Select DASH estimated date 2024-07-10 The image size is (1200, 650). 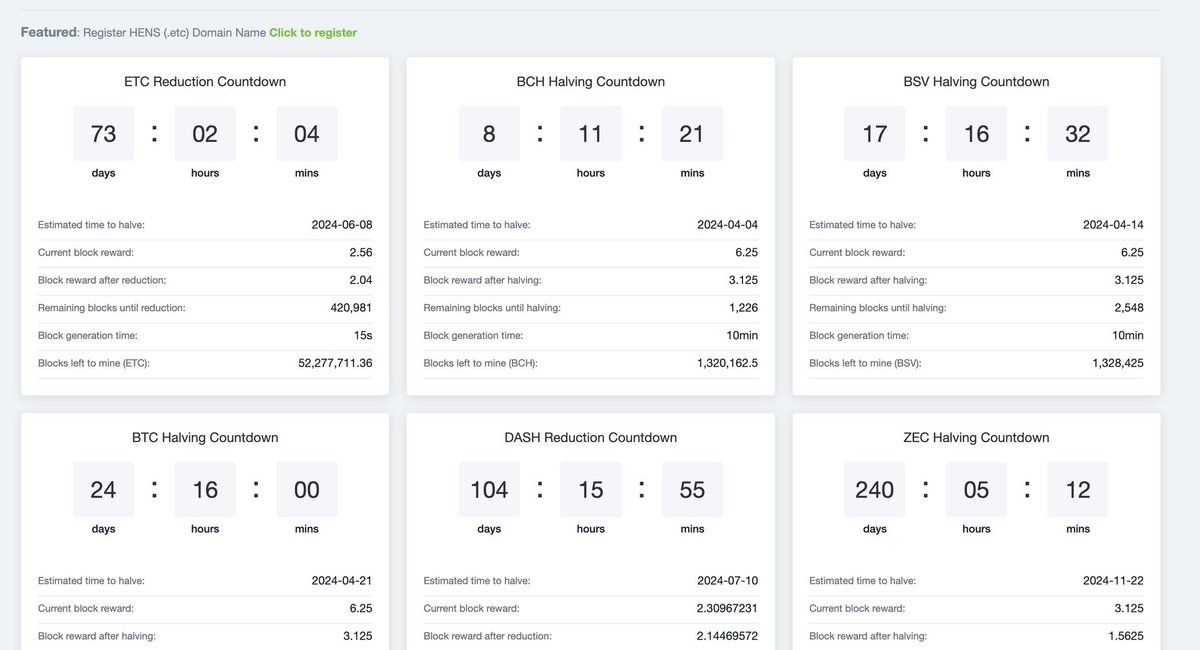click(x=728, y=580)
